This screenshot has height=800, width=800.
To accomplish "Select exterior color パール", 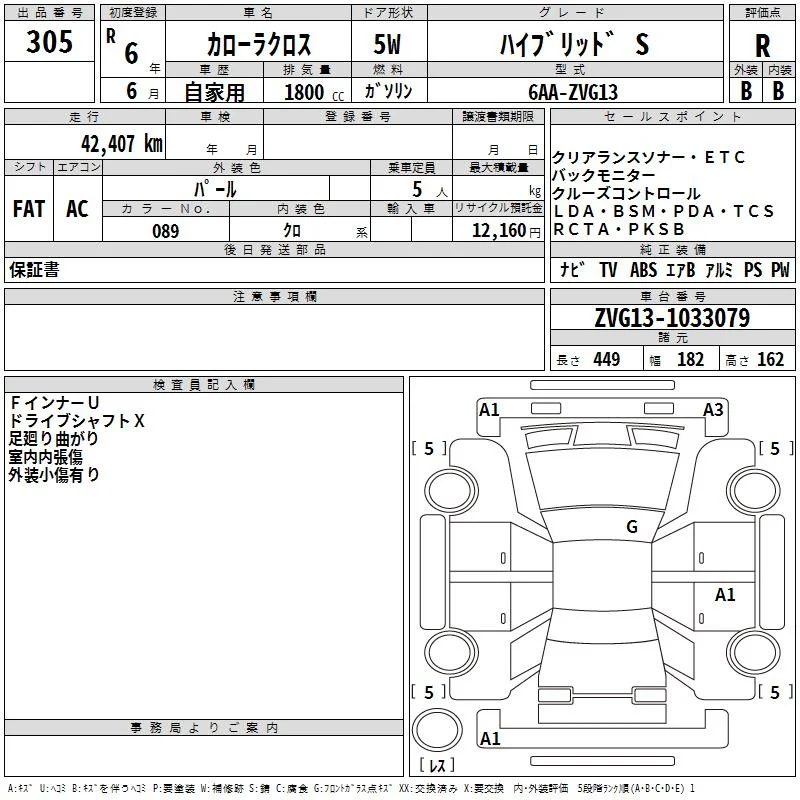I will (215, 189).
